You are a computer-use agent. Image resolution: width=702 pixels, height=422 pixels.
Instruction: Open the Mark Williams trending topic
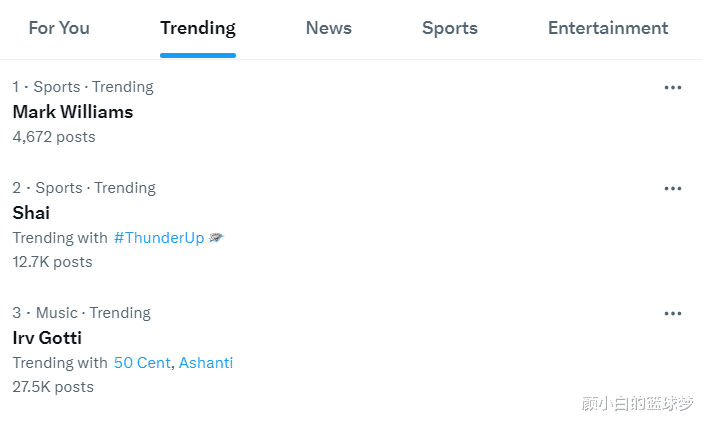(73, 112)
